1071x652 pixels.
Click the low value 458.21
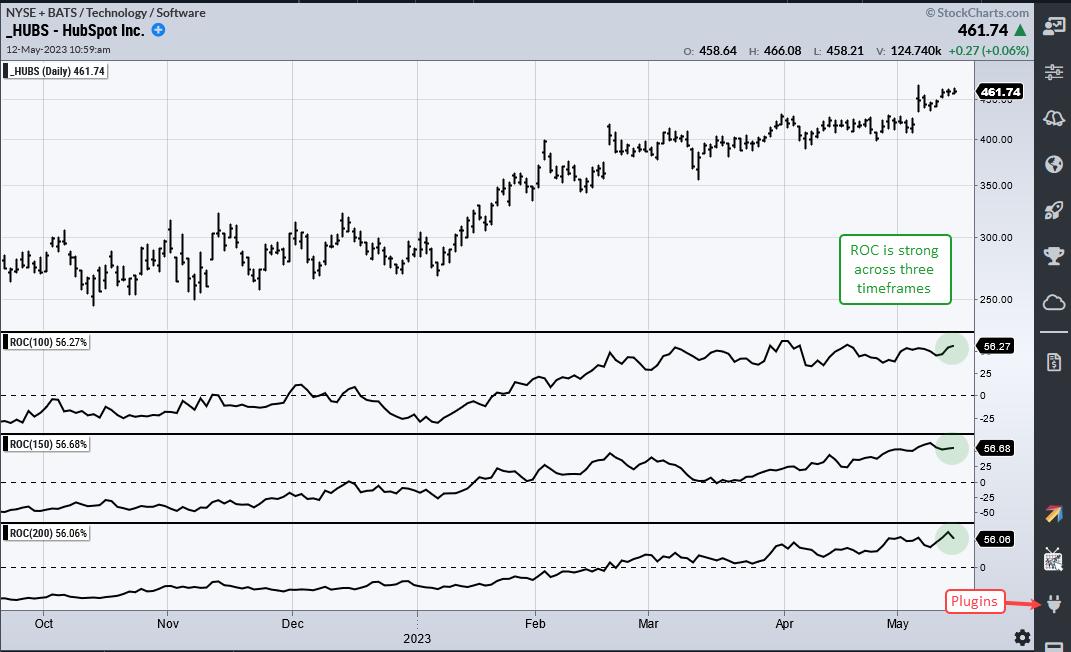(845, 51)
